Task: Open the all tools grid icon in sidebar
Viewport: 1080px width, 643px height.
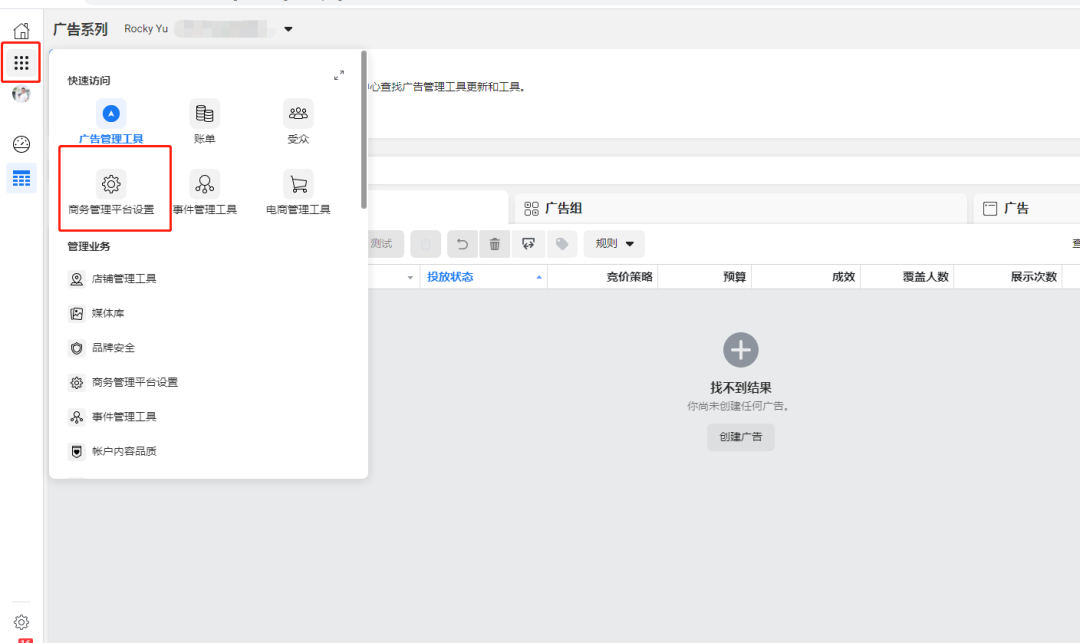Action: [21, 62]
